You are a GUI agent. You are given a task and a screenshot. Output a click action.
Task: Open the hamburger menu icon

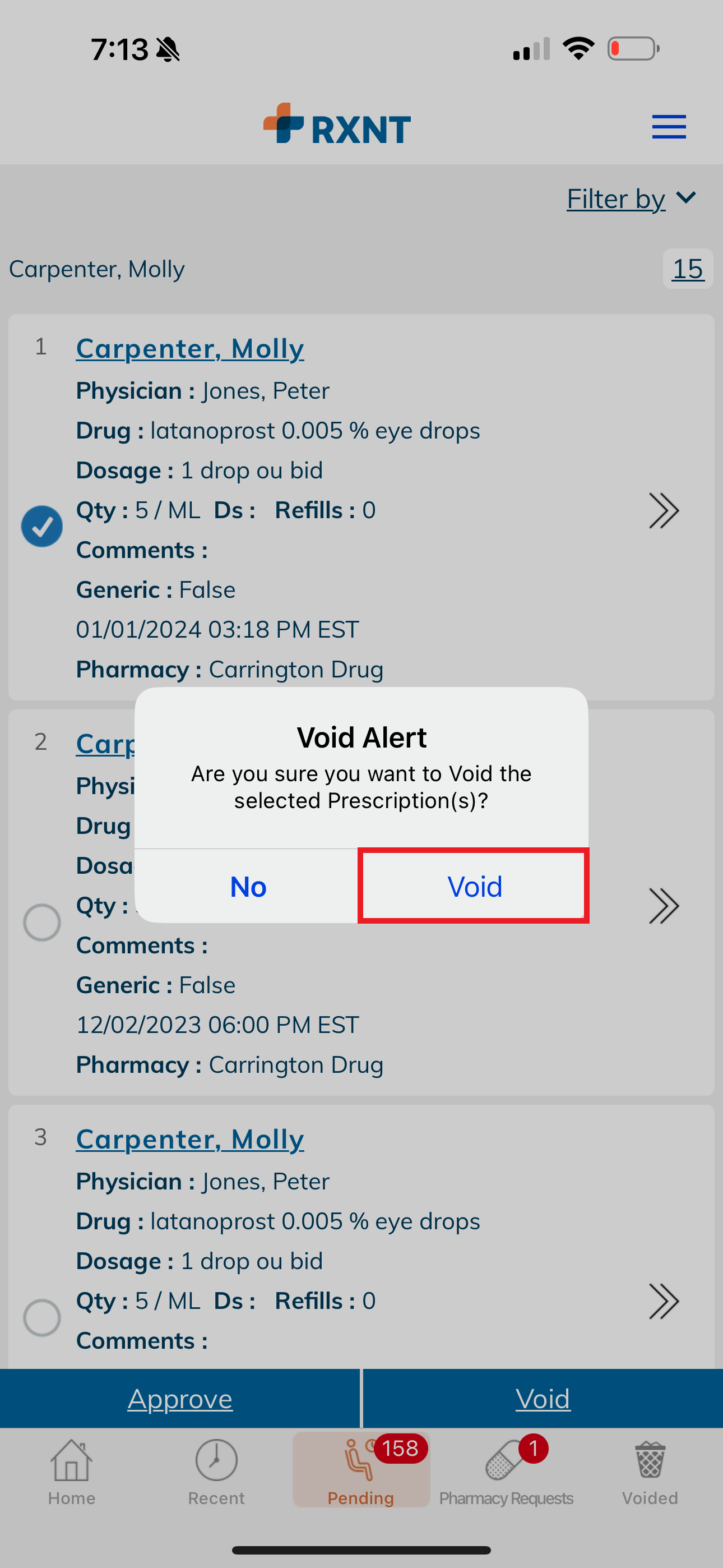coord(669,127)
